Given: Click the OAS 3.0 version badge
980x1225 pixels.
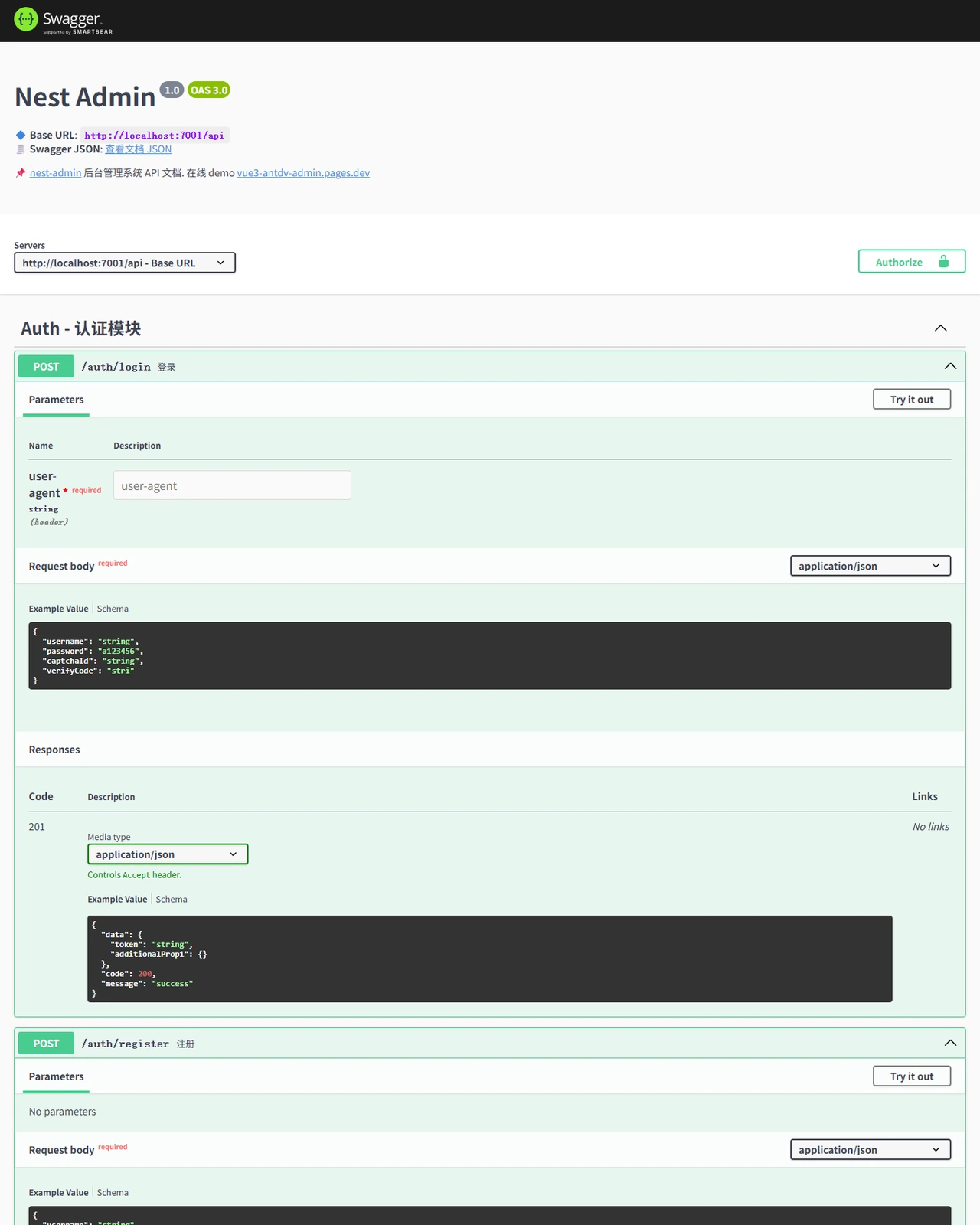Looking at the screenshot, I should (x=209, y=90).
